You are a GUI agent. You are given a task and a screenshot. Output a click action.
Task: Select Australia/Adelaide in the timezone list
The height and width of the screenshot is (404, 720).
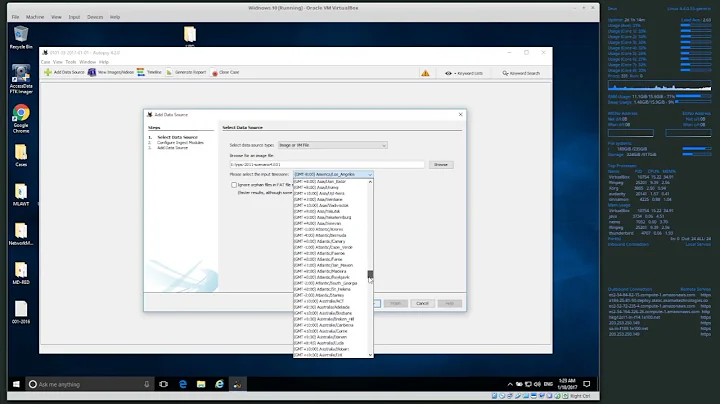point(330,307)
